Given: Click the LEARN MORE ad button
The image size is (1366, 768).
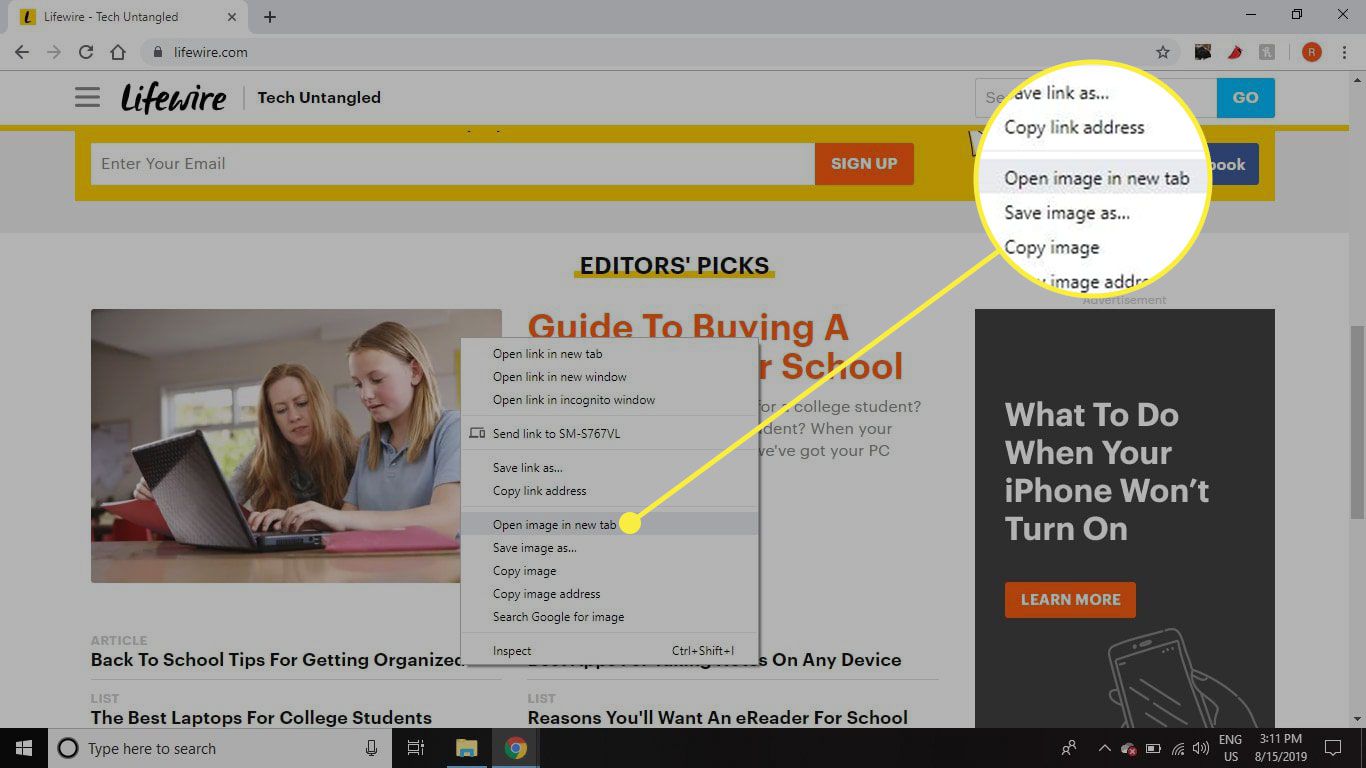Looking at the screenshot, I should (1070, 600).
